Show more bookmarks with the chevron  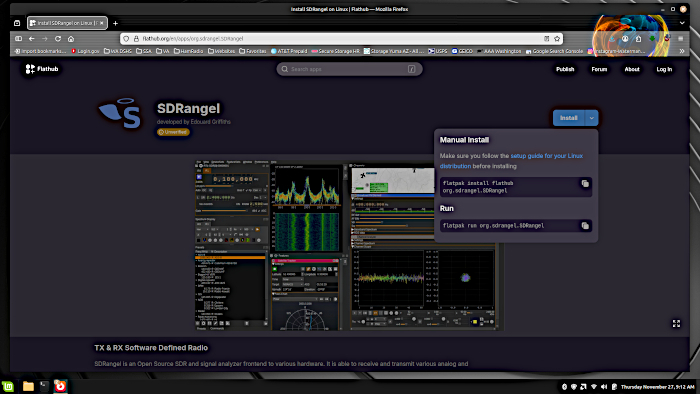click(682, 51)
